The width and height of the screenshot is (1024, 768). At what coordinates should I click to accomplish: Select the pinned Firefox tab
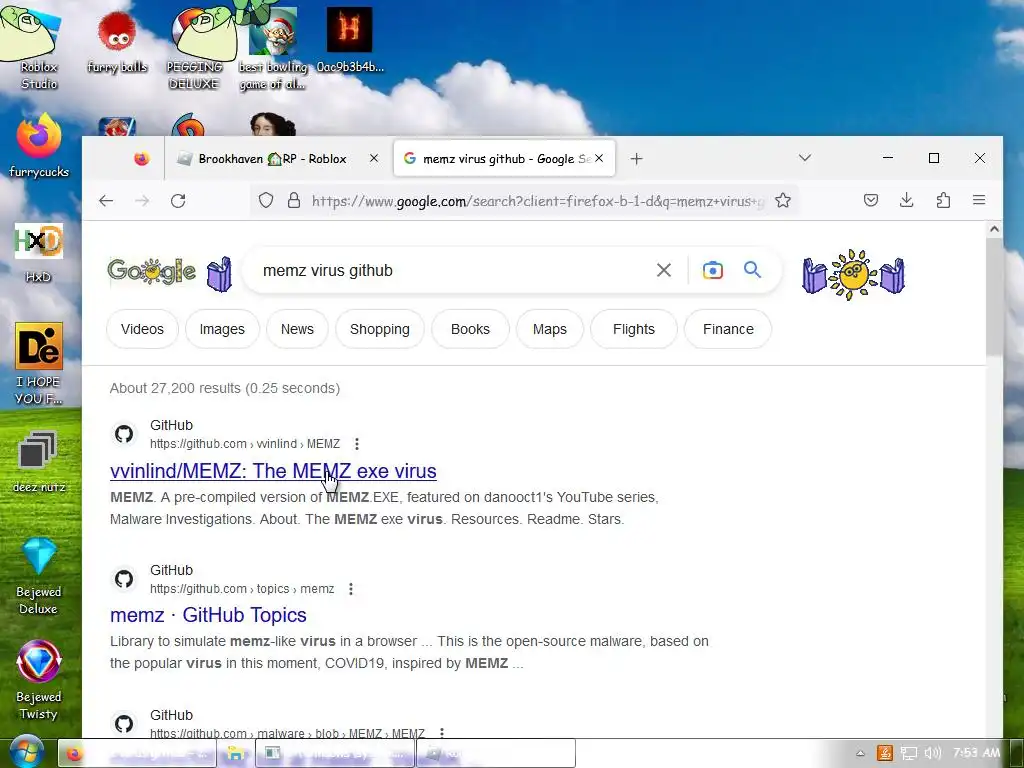(141, 159)
